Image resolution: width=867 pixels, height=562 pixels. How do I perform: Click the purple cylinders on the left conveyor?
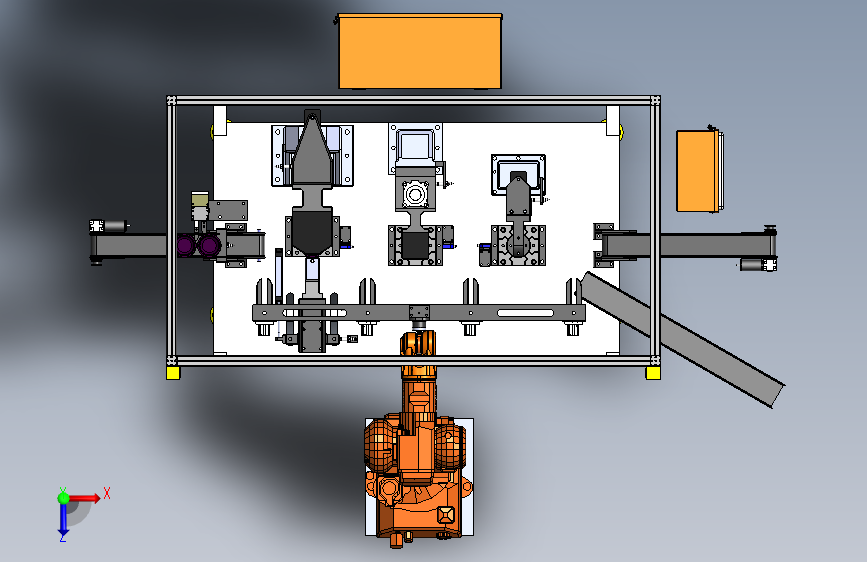coord(199,246)
